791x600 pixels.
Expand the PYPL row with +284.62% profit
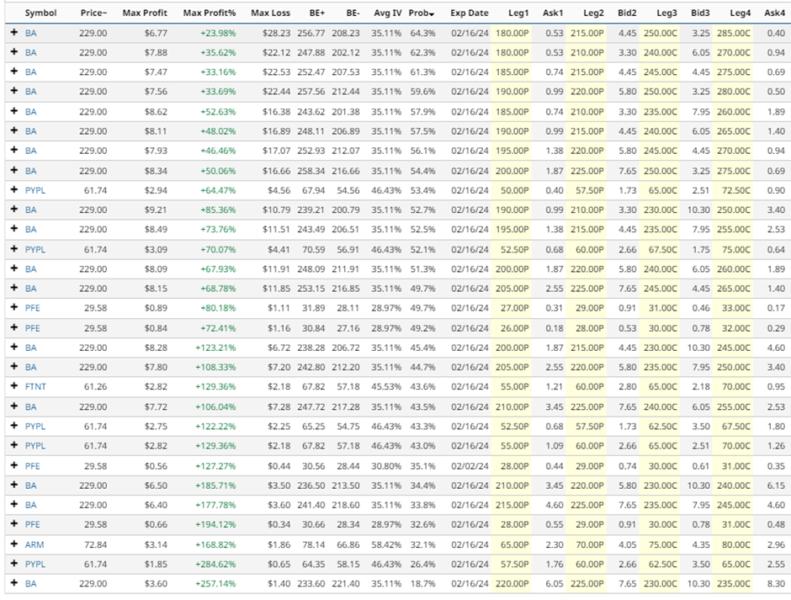[x=14, y=564]
